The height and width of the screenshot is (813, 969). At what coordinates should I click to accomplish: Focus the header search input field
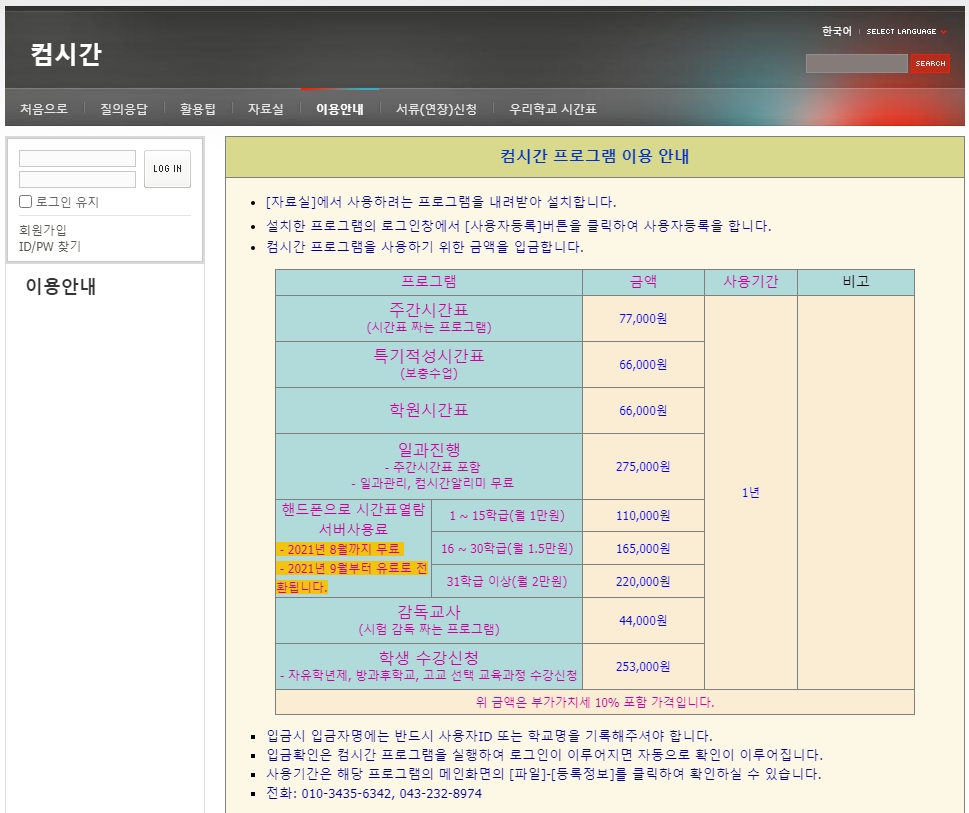tap(856, 63)
